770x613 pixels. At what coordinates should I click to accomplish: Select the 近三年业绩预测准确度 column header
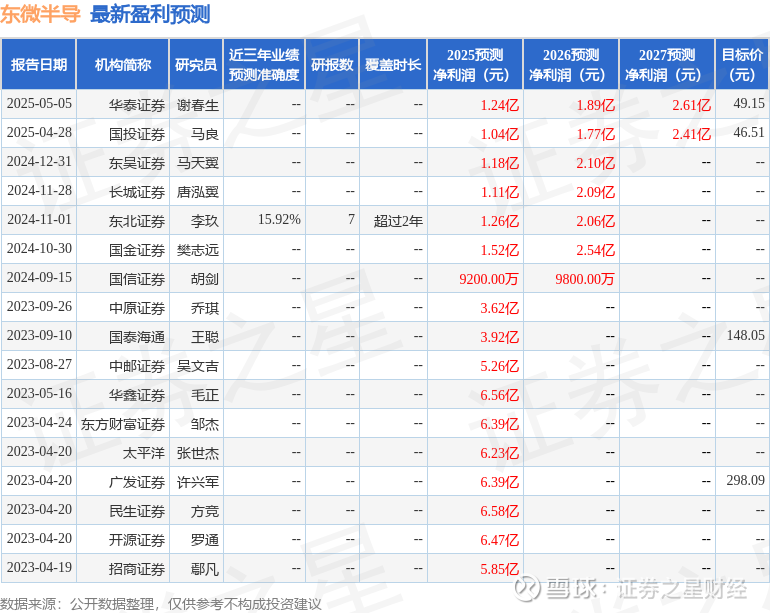click(x=264, y=64)
